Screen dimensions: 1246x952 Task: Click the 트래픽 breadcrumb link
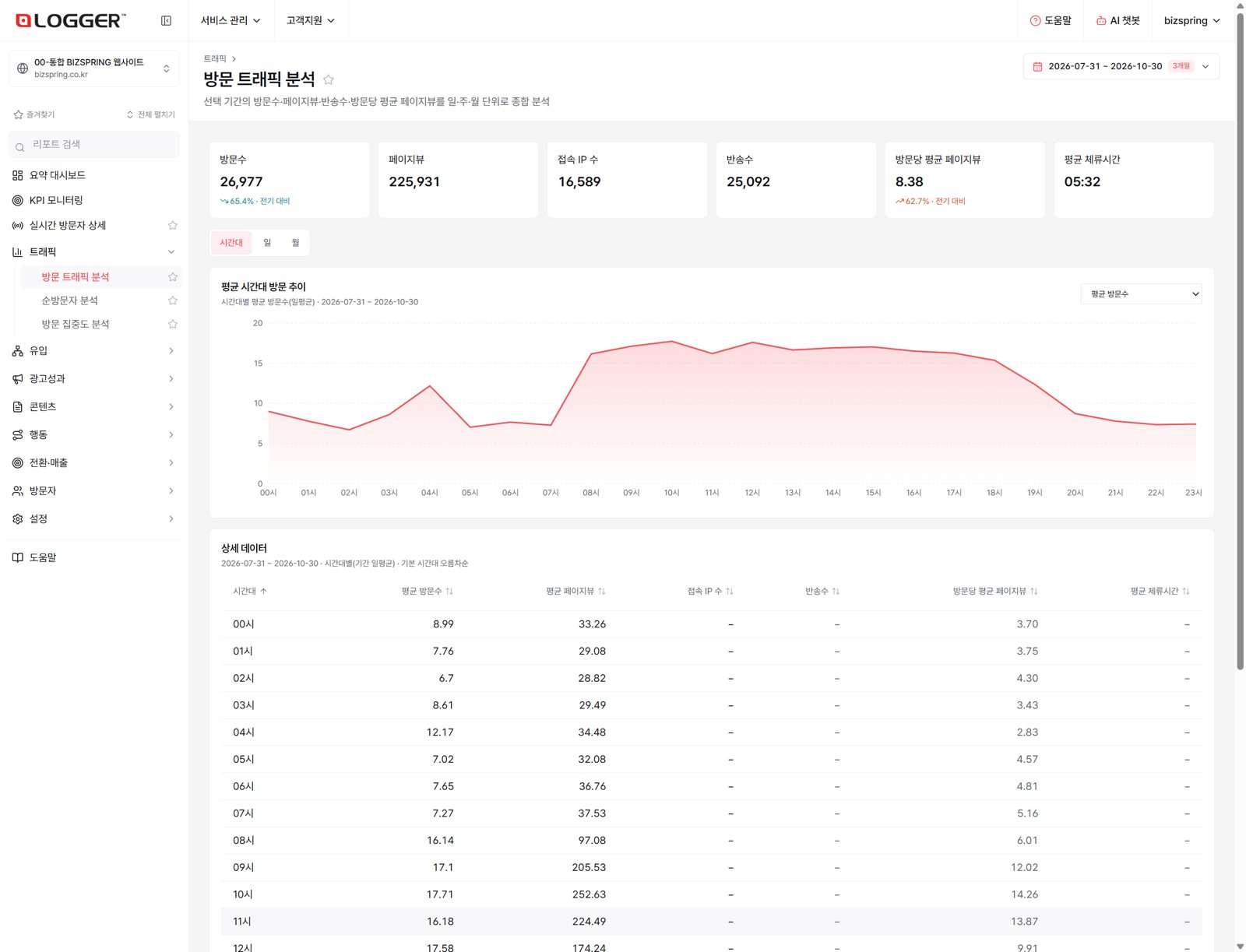[215, 59]
